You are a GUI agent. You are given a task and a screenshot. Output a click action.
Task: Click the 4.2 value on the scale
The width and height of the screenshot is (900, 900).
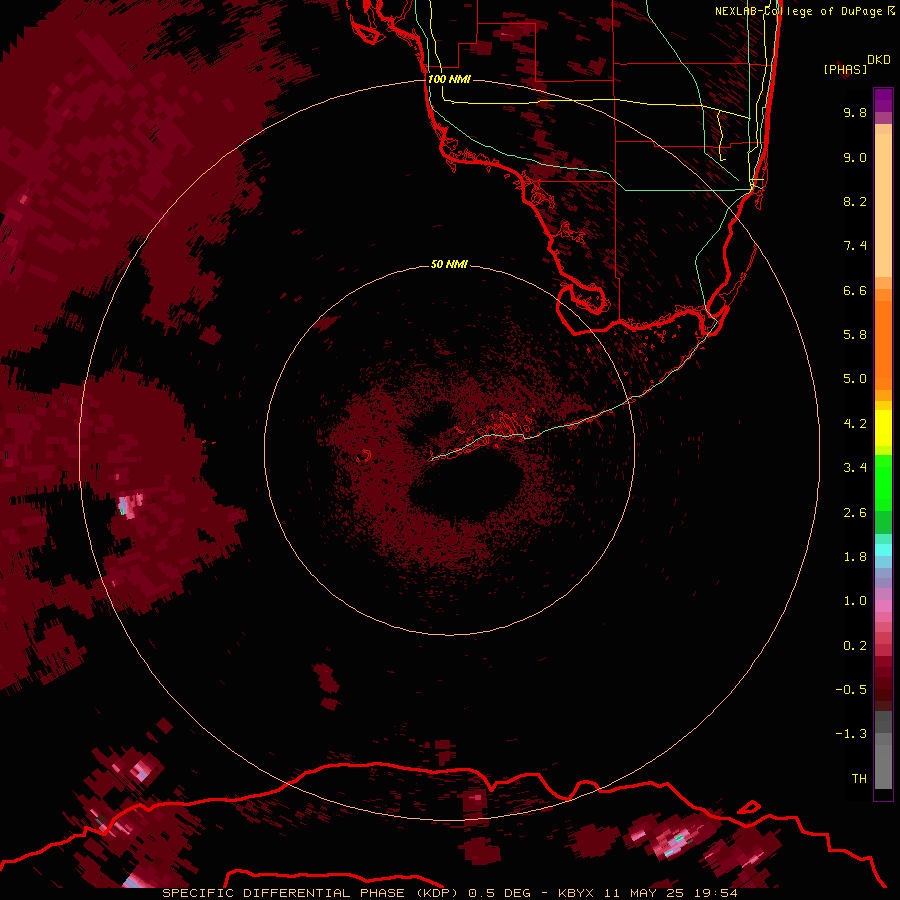(x=855, y=424)
